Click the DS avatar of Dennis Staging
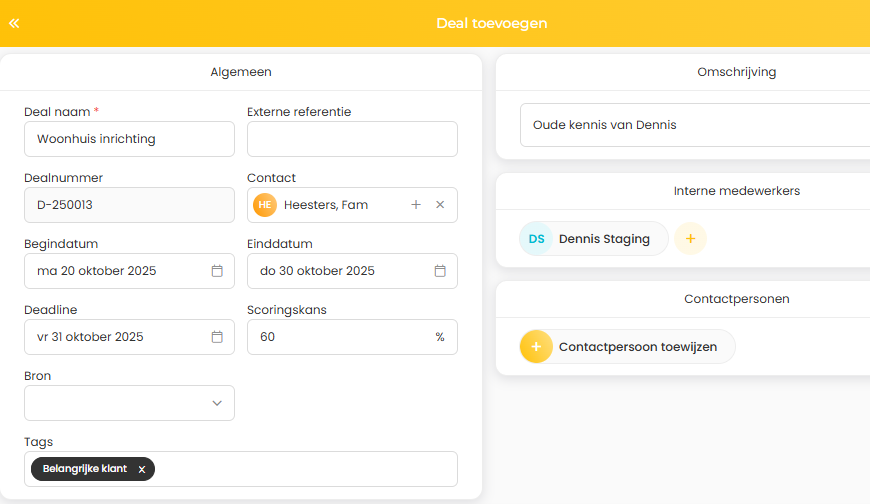Screen dimensions: 870x504 [537, 239]
